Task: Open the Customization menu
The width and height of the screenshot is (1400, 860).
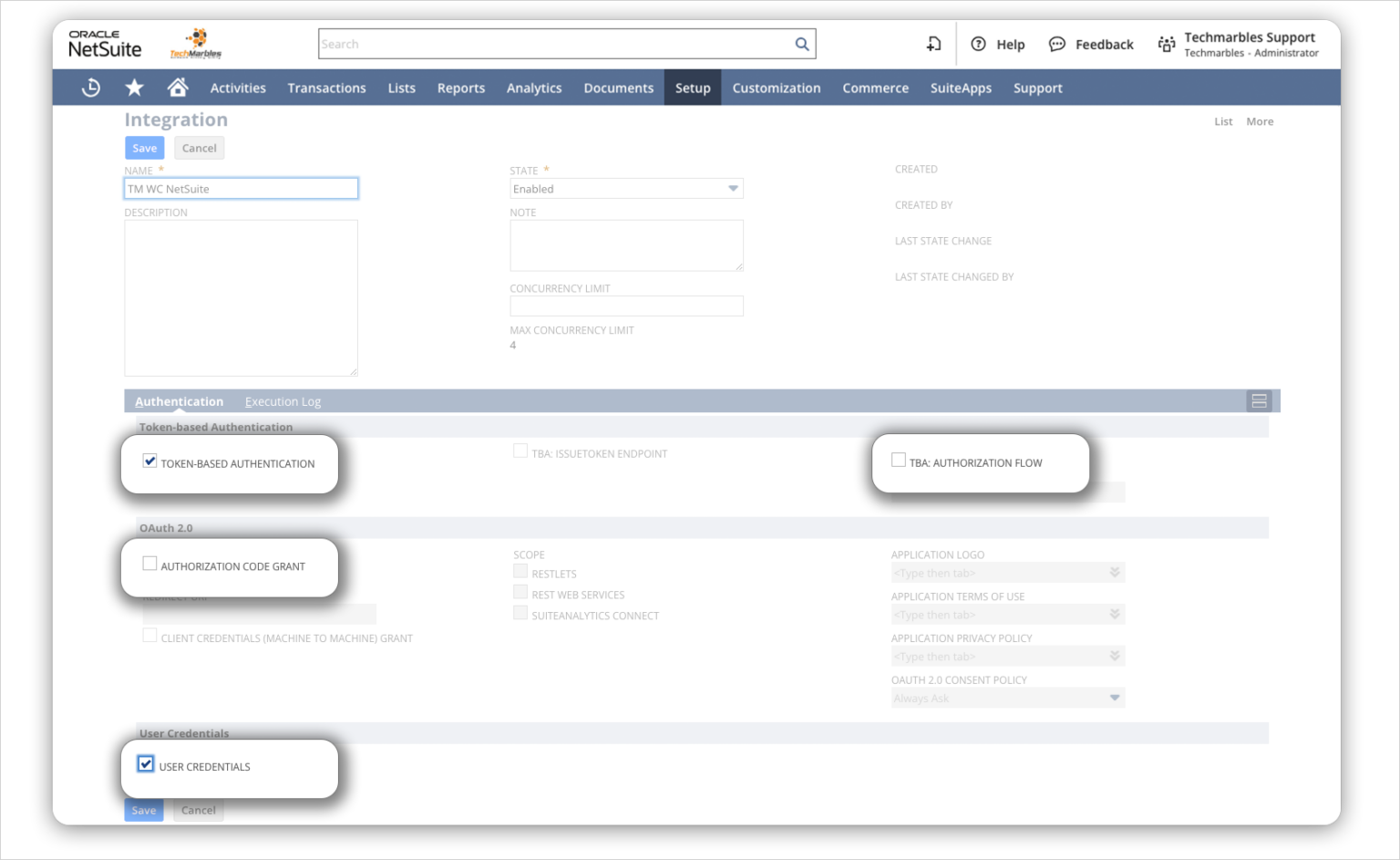Action: click(x=777, y=88)
